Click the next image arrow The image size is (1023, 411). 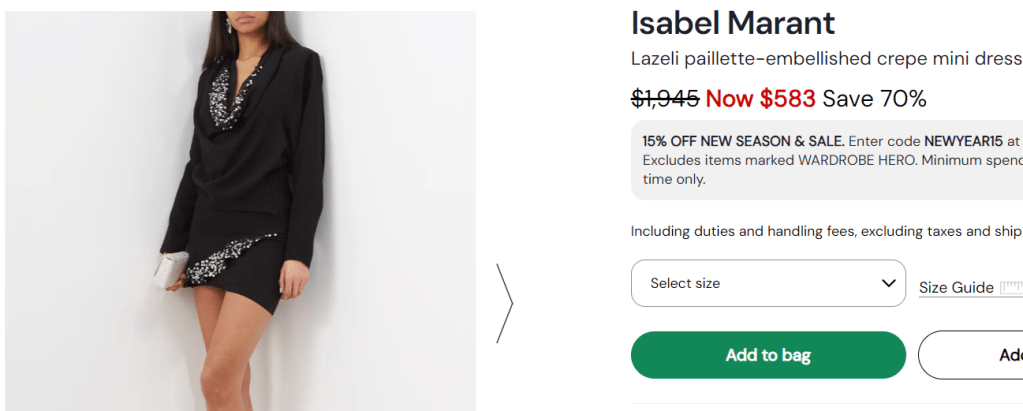(x=505, y=303)
